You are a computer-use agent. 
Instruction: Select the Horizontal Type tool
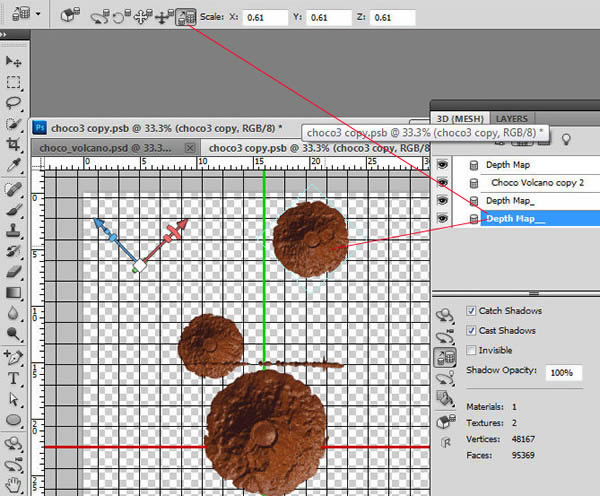[14, 379]
